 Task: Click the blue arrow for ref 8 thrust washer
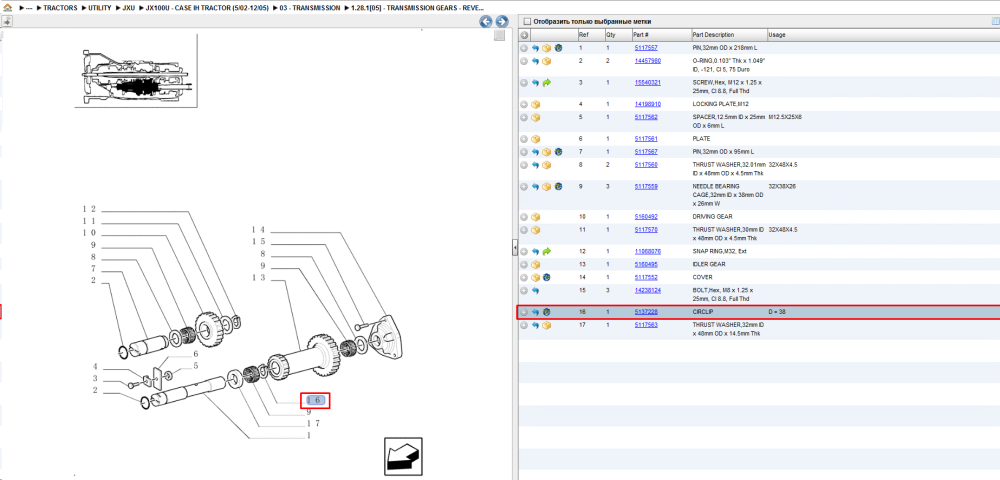point(536,165)
